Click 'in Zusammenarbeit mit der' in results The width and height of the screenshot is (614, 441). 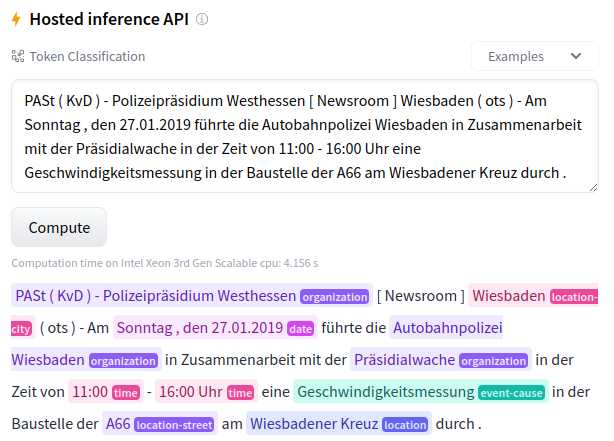pyautogui.click(x=256, y=360)
